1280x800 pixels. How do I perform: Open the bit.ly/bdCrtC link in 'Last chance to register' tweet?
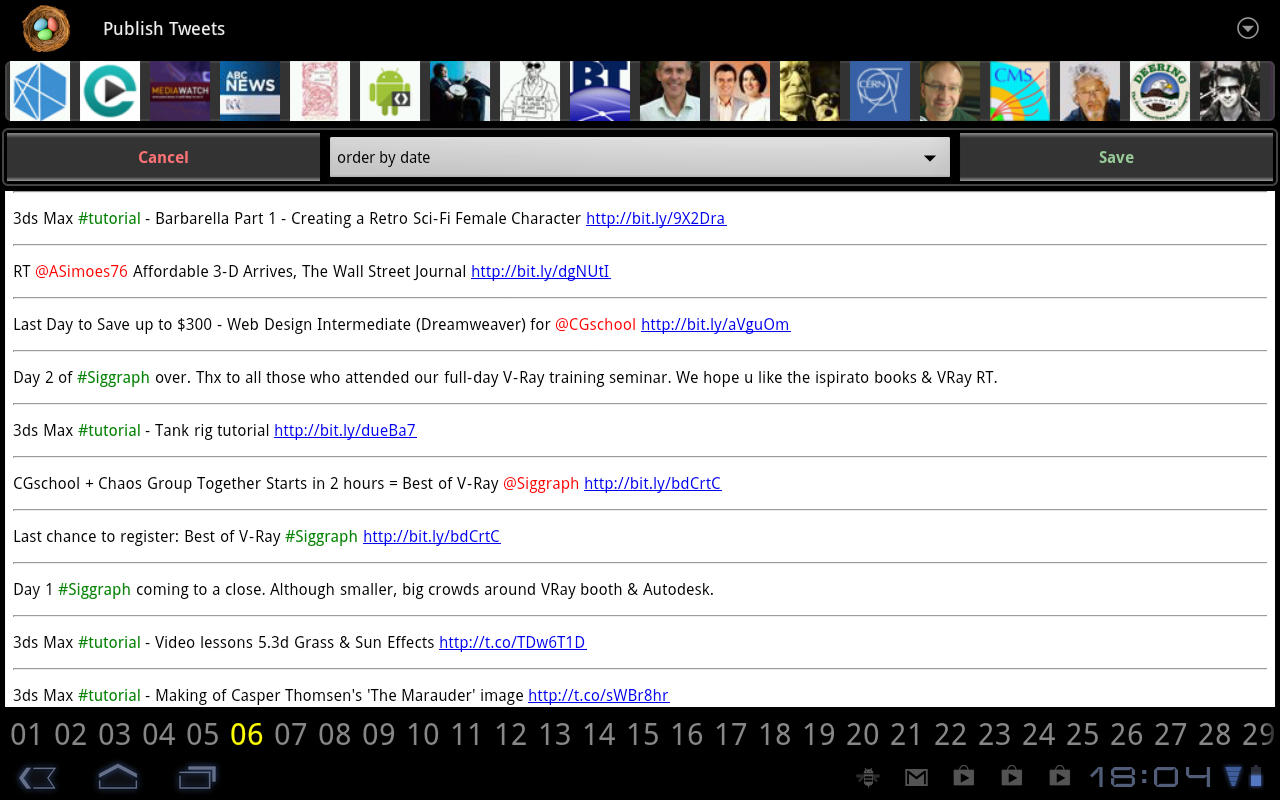point(432,536)
